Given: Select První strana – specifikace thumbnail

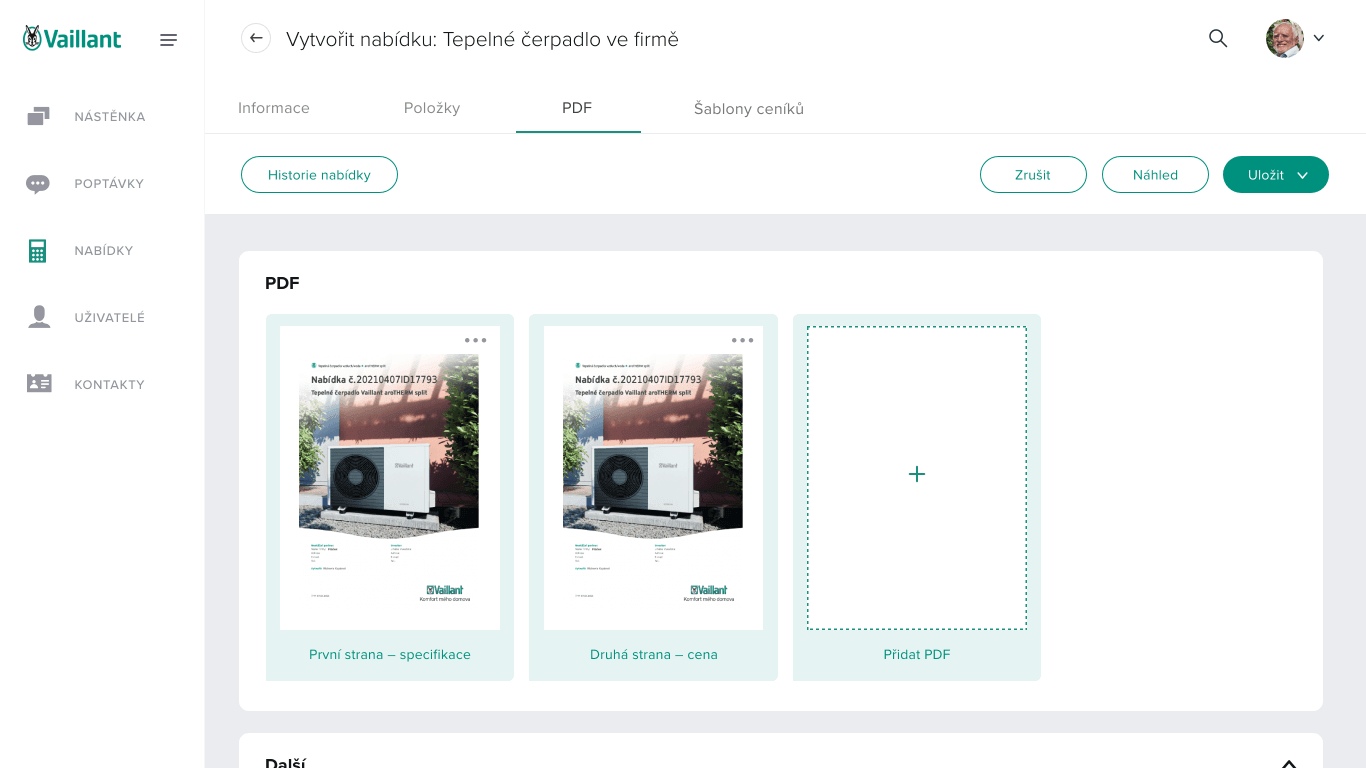Looking at the screenshot, I should (x=390, y=478).
